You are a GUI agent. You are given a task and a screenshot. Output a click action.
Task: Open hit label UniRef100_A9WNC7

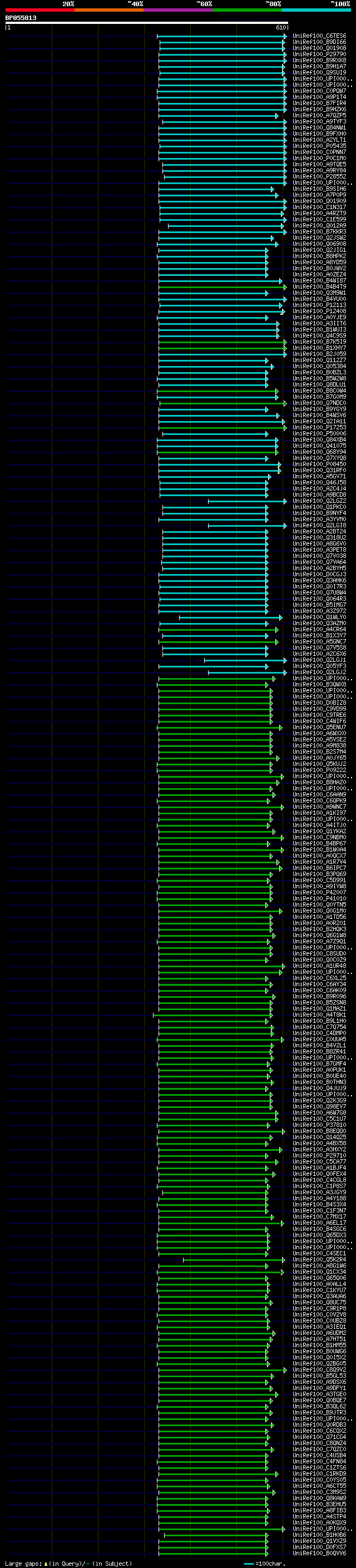click(x=319, y=807)
